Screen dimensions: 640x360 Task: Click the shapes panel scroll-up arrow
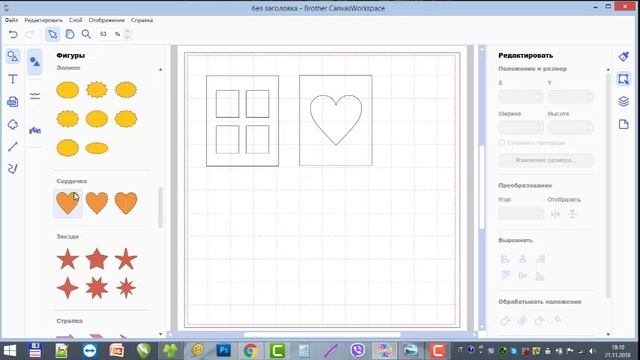[x=160, y=69]
